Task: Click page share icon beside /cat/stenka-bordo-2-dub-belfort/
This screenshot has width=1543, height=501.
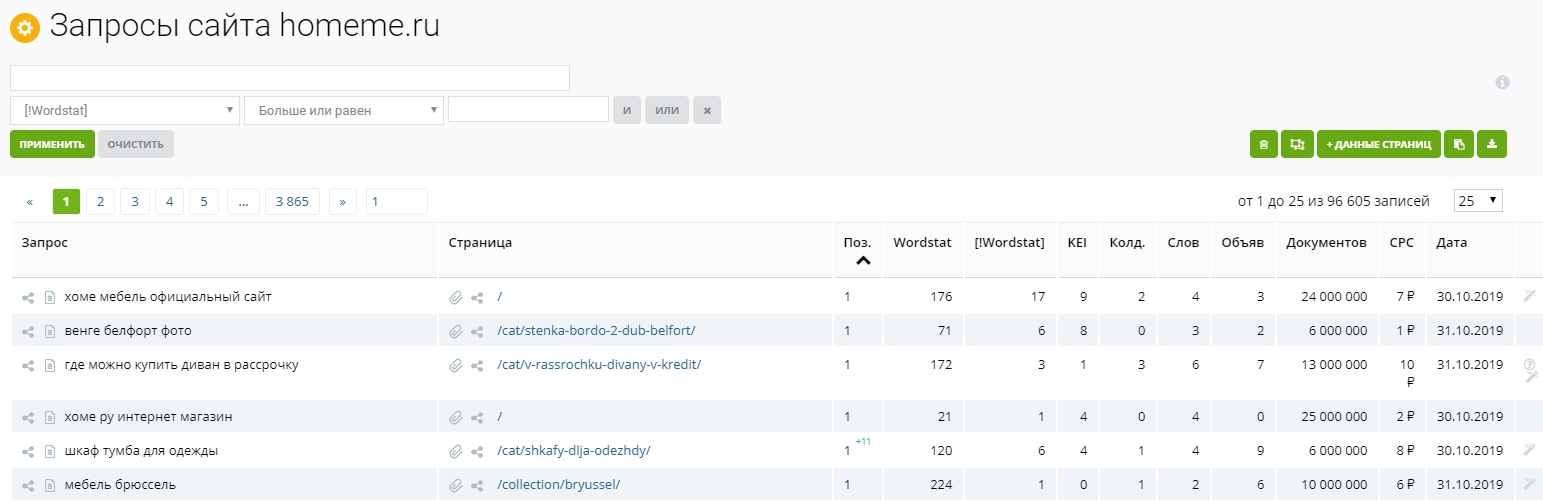Action: (478, 331)
